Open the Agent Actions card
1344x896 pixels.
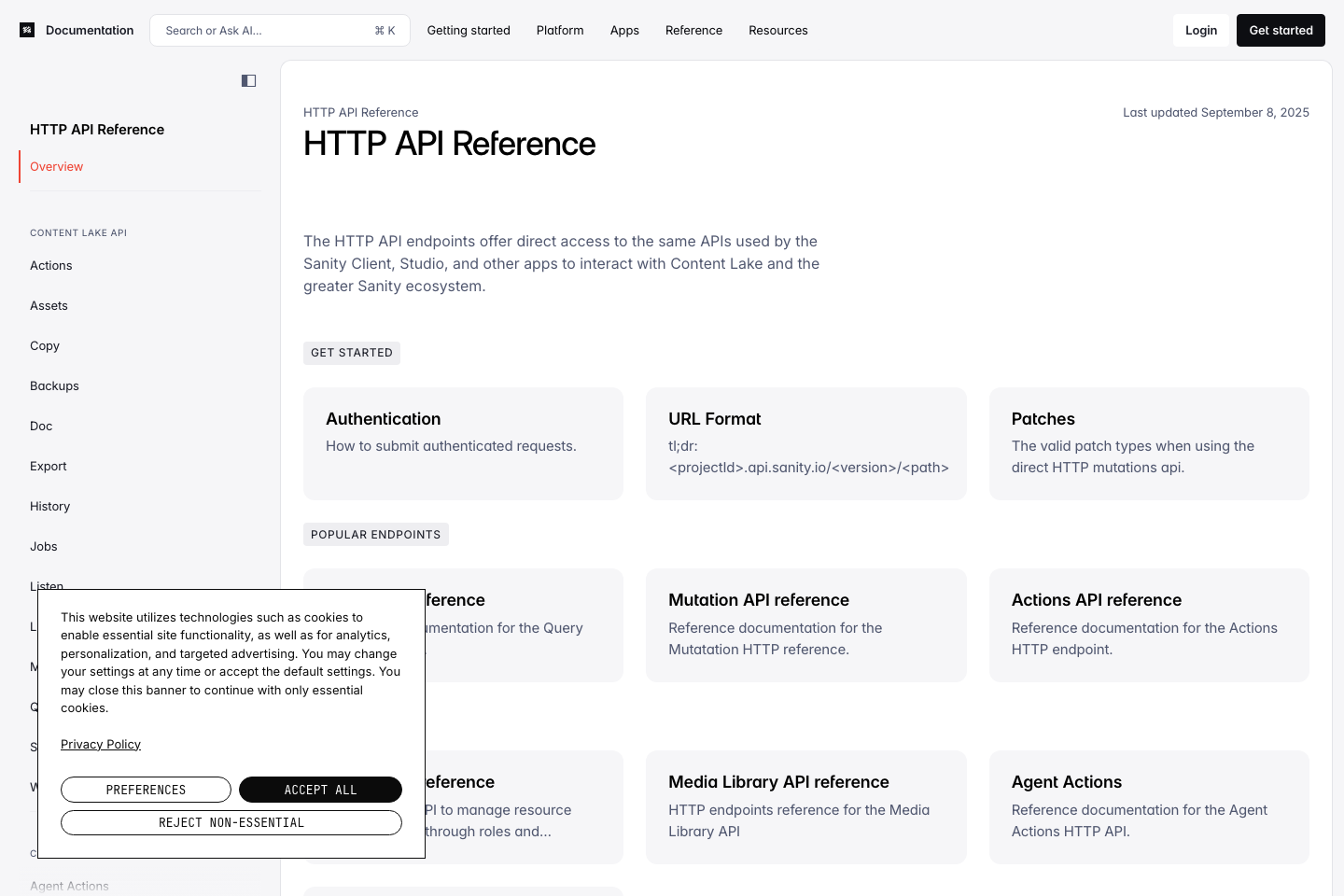1149,807
